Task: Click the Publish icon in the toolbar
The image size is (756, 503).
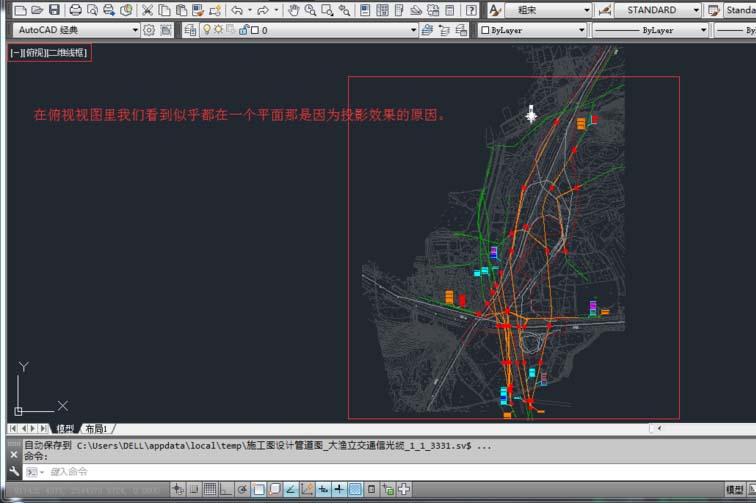Action: [x=109, y=10]
